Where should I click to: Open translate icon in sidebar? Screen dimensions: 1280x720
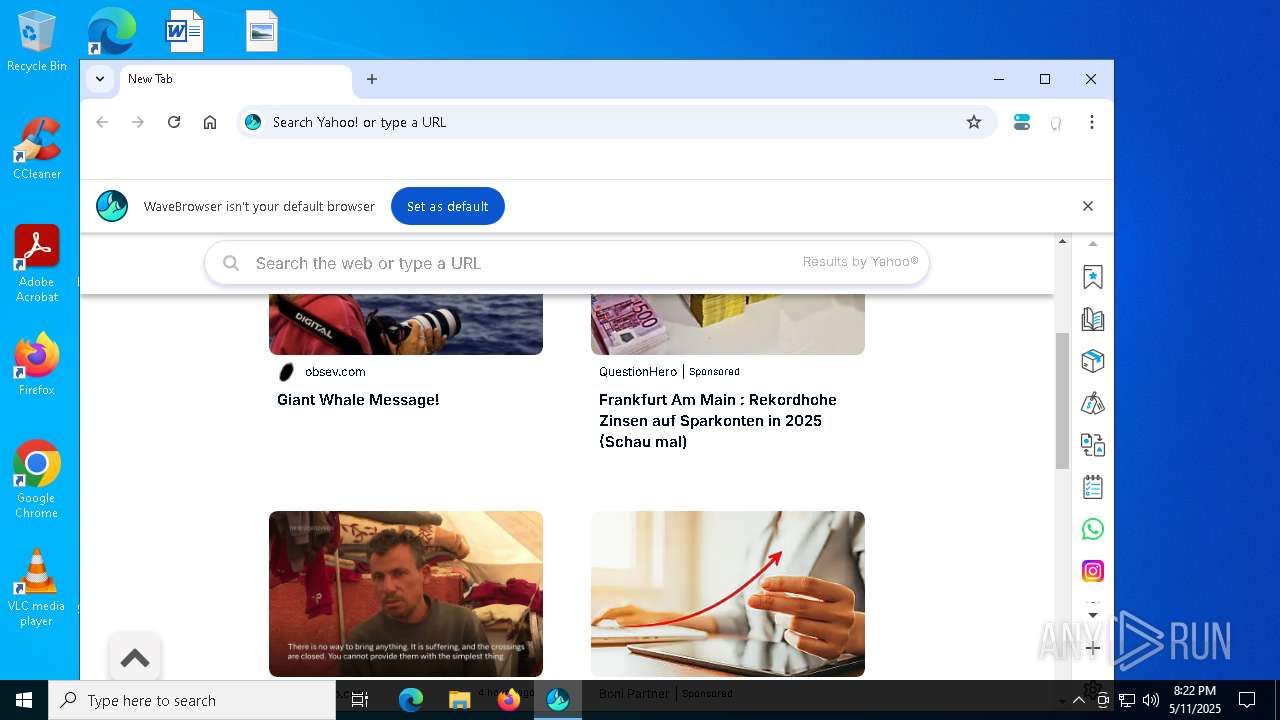point(1093,445)
